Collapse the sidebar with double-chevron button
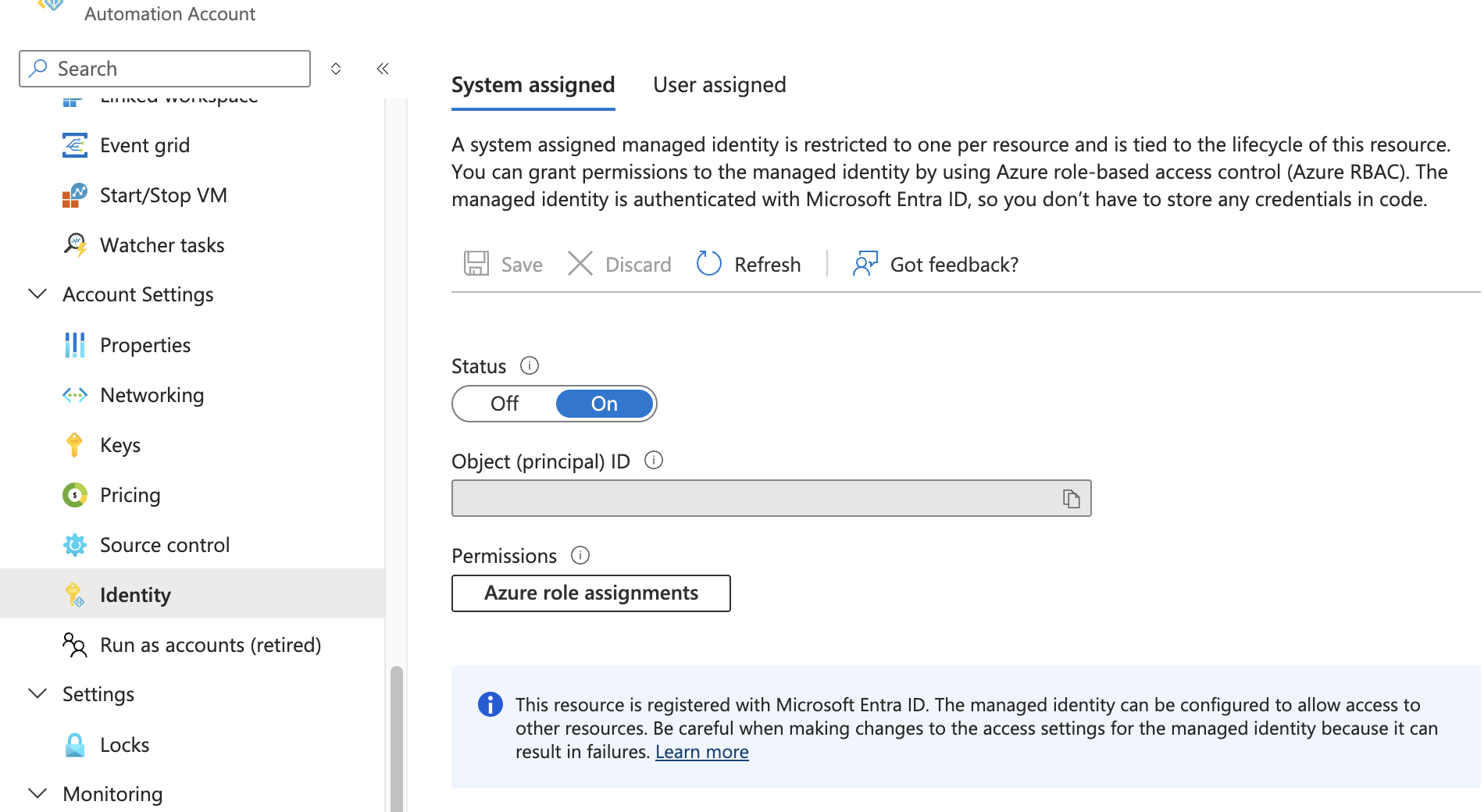The width and height of the screenshot is (1484, 812). pos(383,69)
